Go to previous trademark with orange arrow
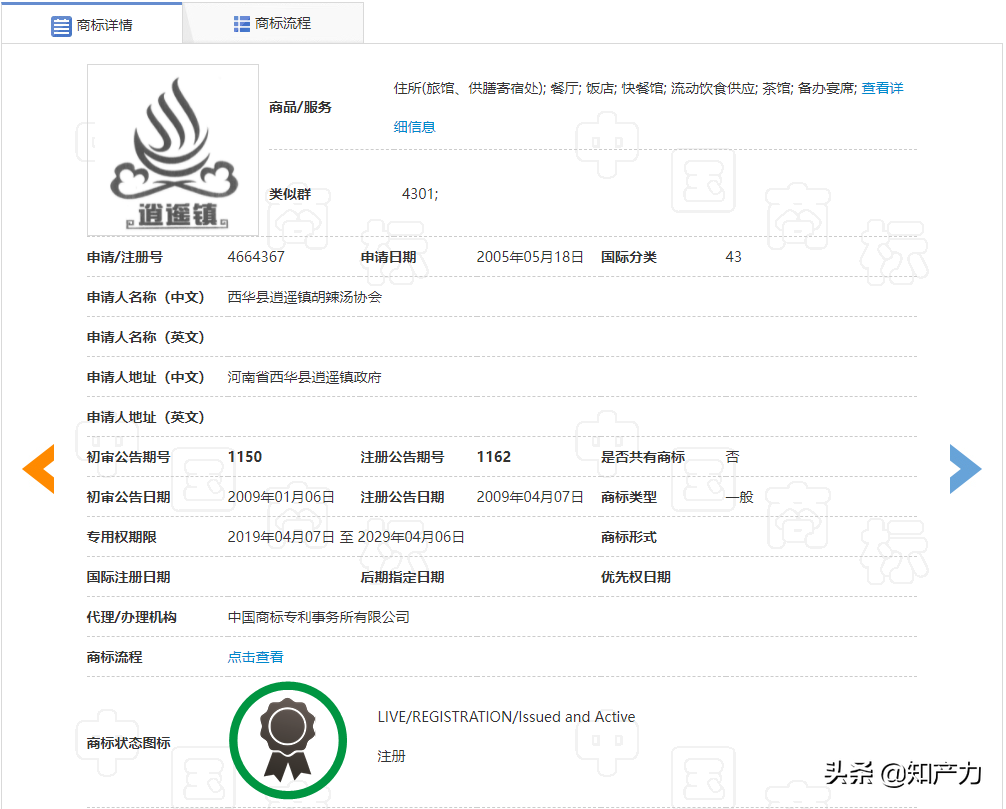 point(38,469)
